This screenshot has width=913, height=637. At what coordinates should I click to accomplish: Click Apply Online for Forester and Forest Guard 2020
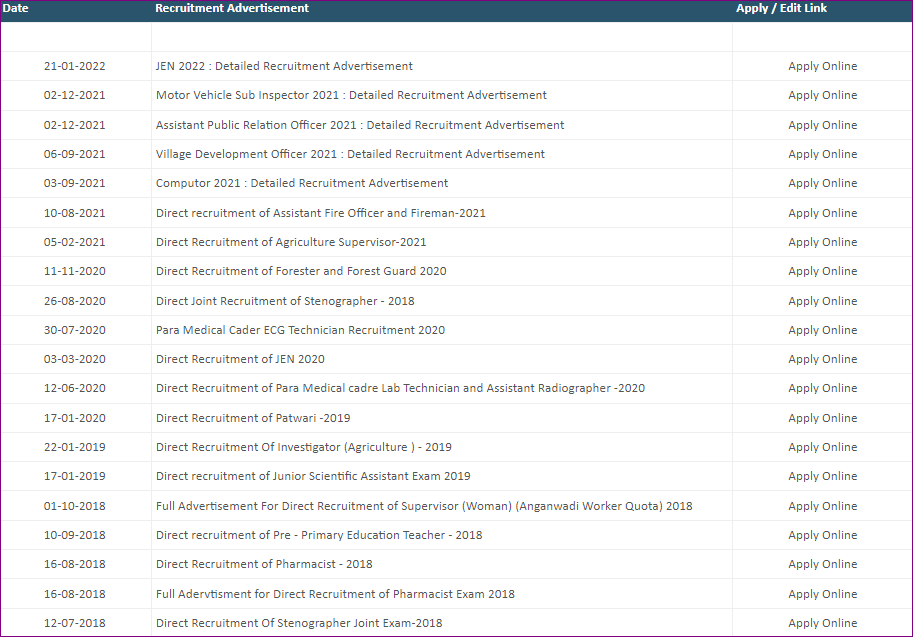coord(822,271)
